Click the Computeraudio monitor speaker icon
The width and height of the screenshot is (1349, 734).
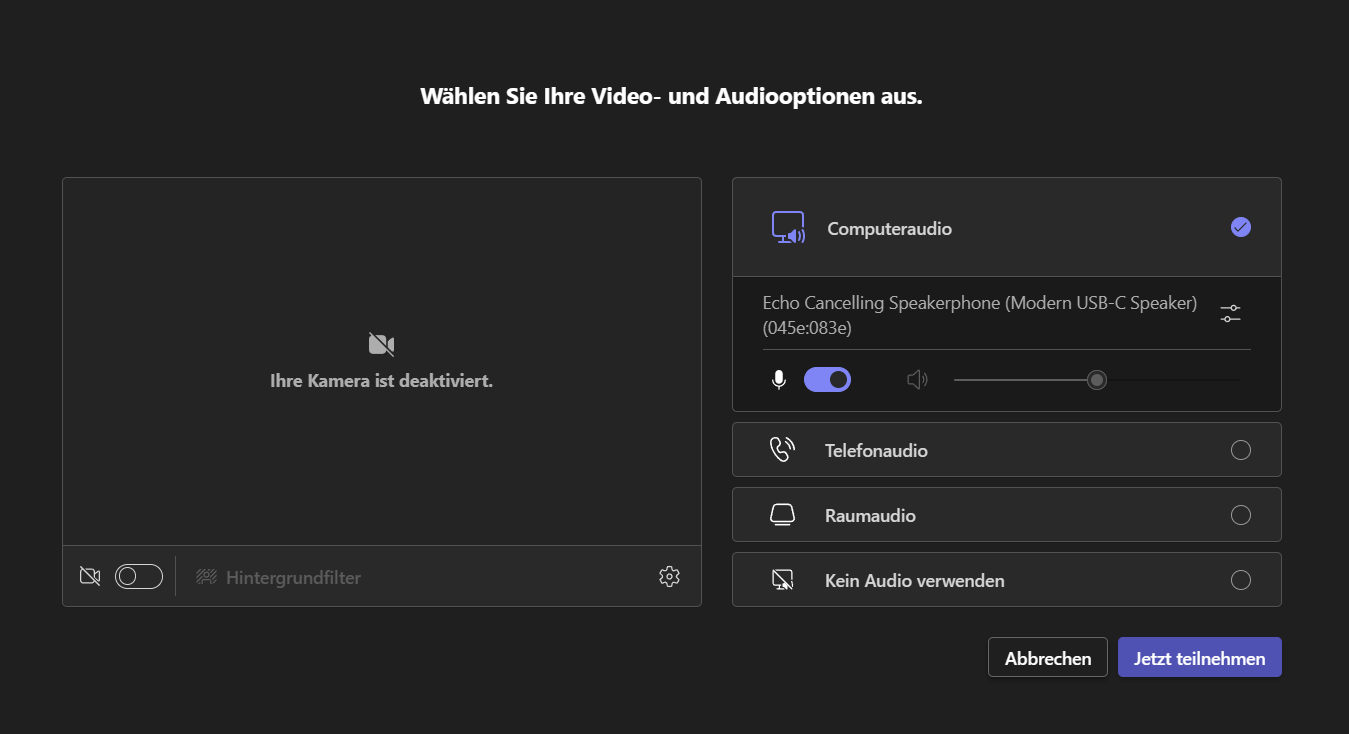[x=788, y=228]
